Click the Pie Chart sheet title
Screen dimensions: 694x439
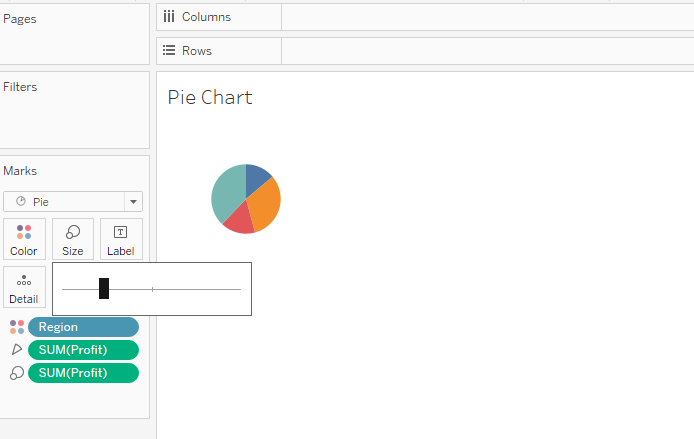coord(210,97)
